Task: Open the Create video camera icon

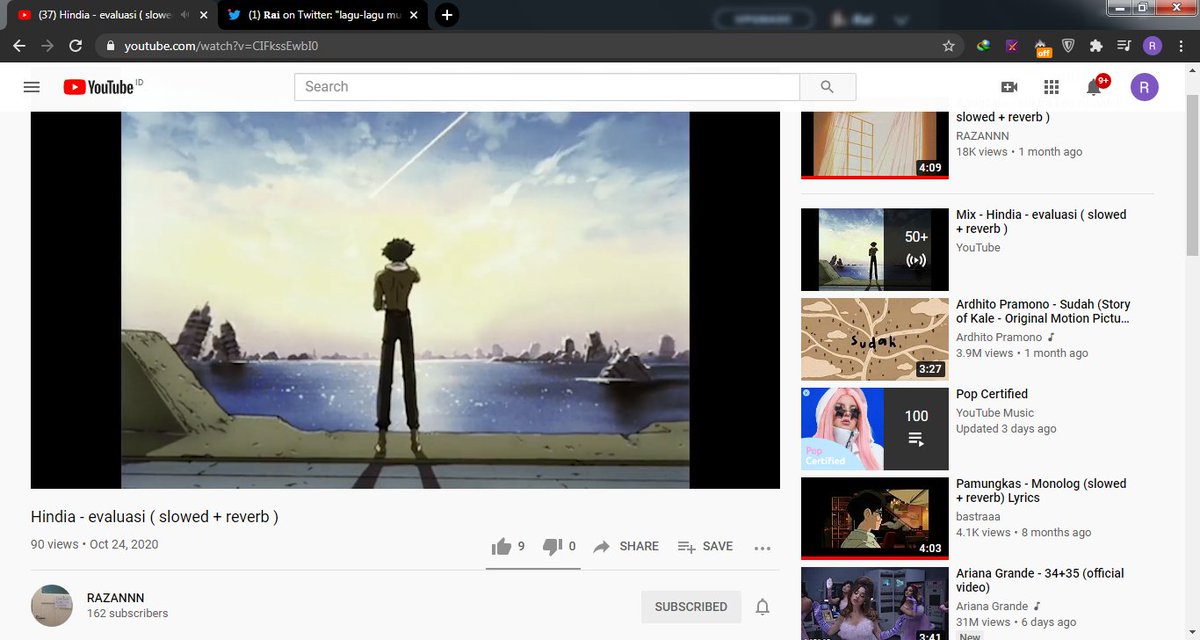Action: pos(1009,87)
